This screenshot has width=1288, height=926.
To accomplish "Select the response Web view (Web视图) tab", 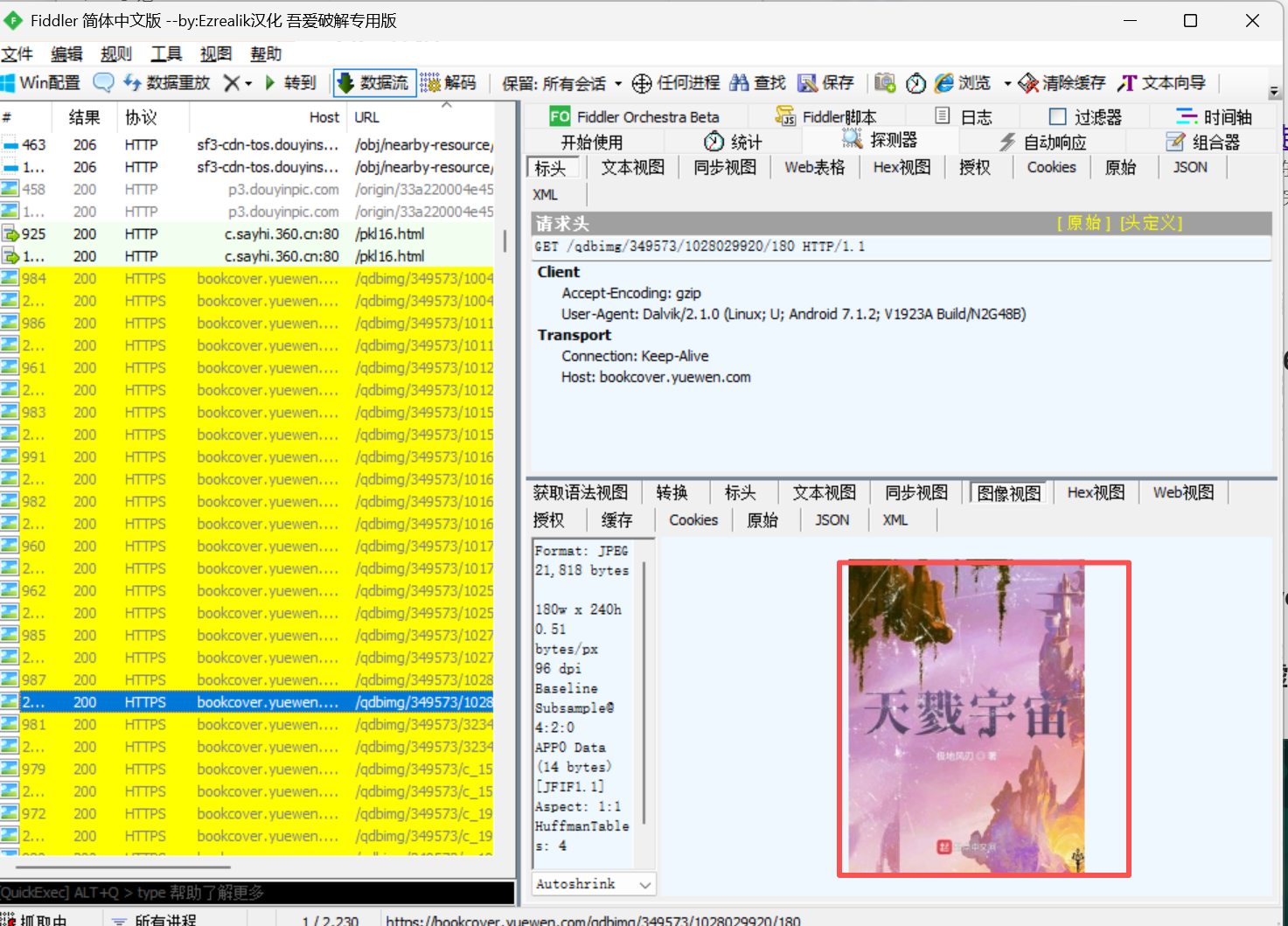I will click(1183, 493).
